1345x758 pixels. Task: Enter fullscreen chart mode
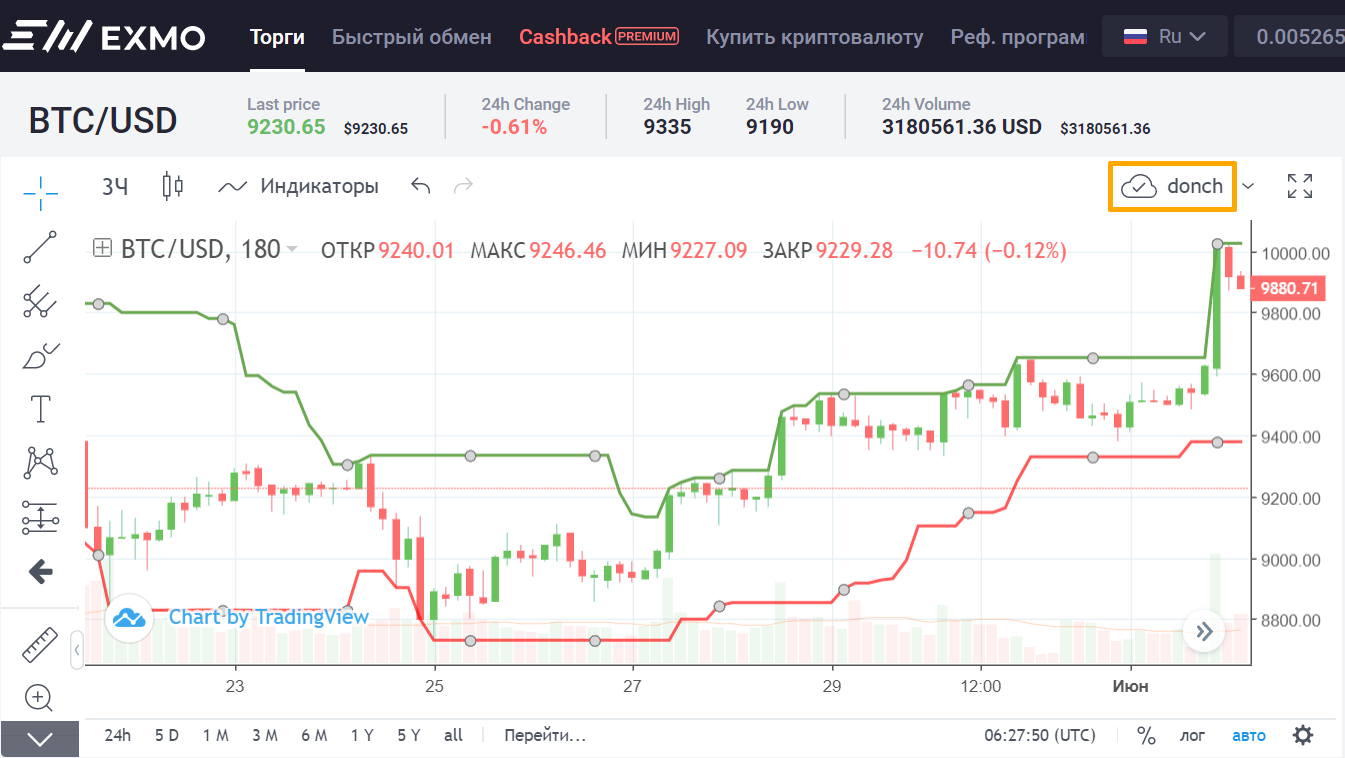1300,186
